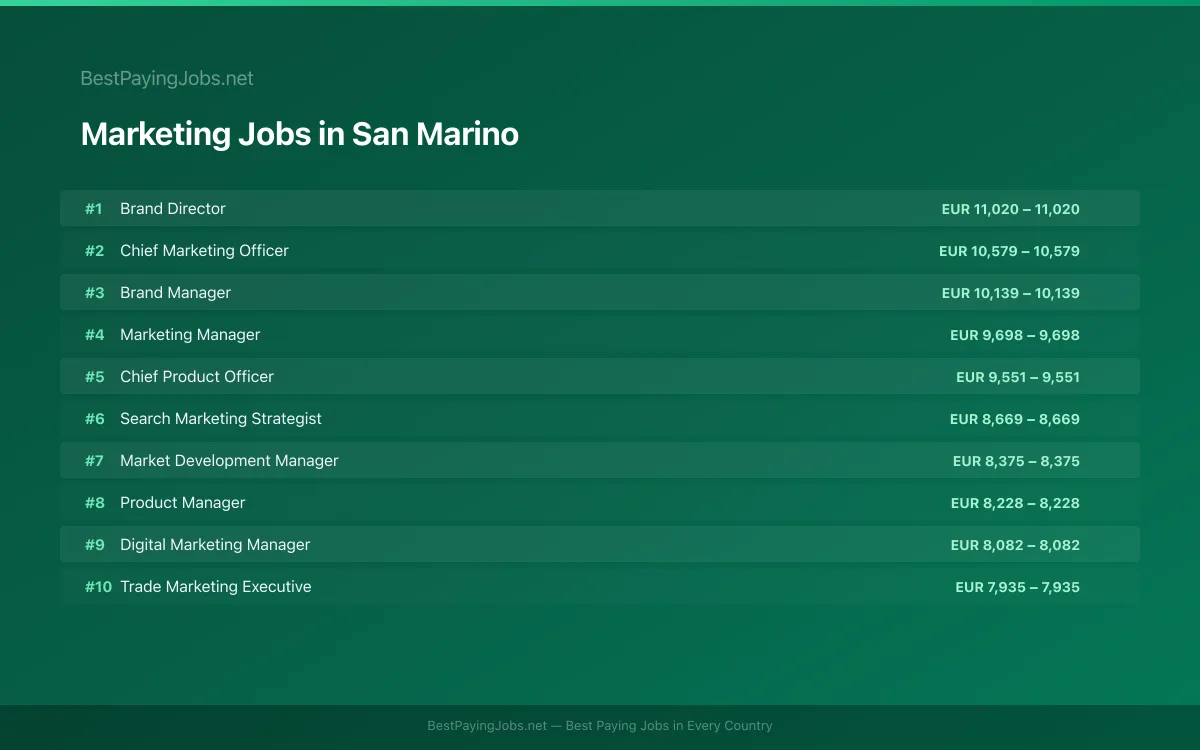Click the #10 rank number
1200x750 pixels.
(x=98, y=587)
